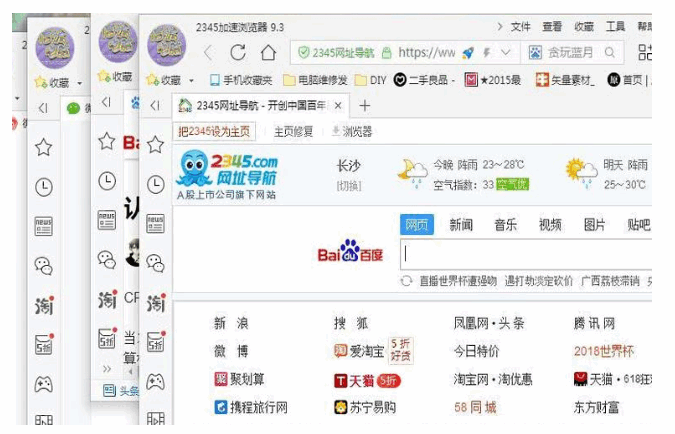Click the rocket acceleration icon in address bar

click(x=468, y=53)
